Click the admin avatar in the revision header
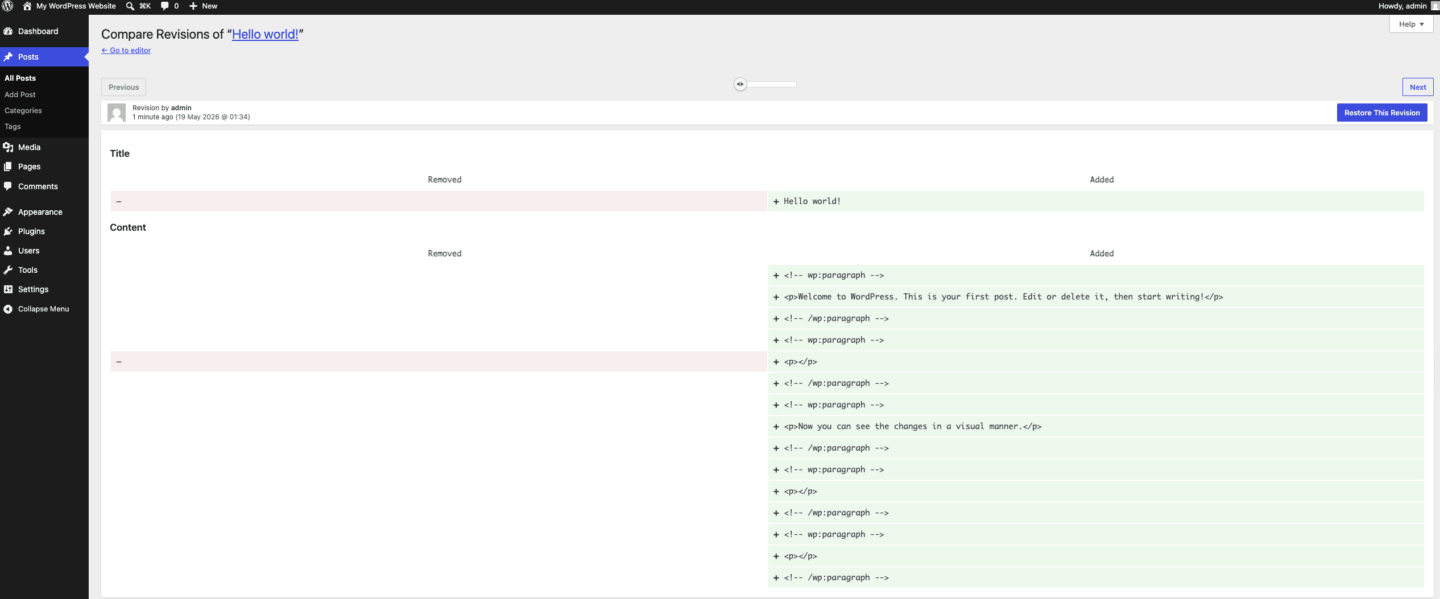 [x=117, y=113]
